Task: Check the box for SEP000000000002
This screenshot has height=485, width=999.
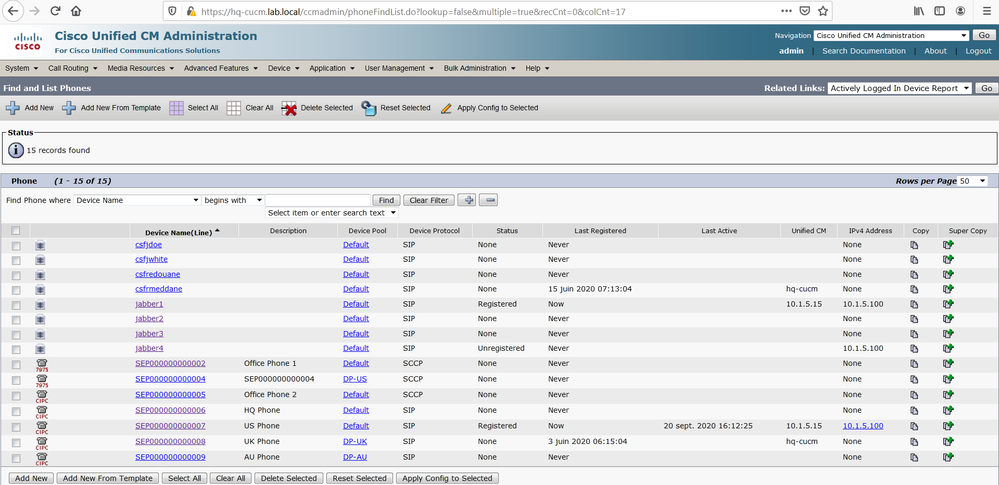Action: (x=16, y=365)
